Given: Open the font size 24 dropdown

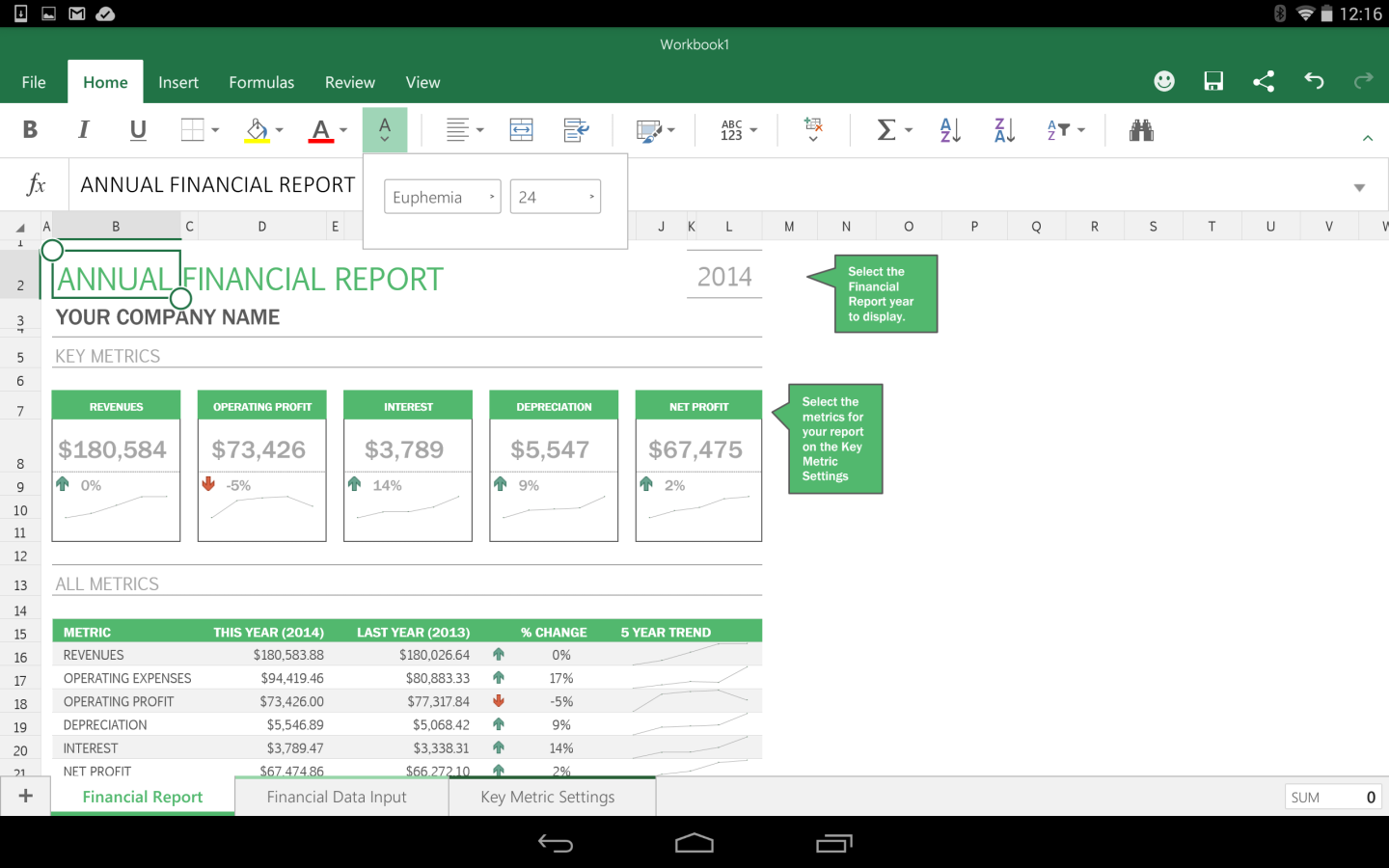Looking at the screenshot, I should (555, 196).
